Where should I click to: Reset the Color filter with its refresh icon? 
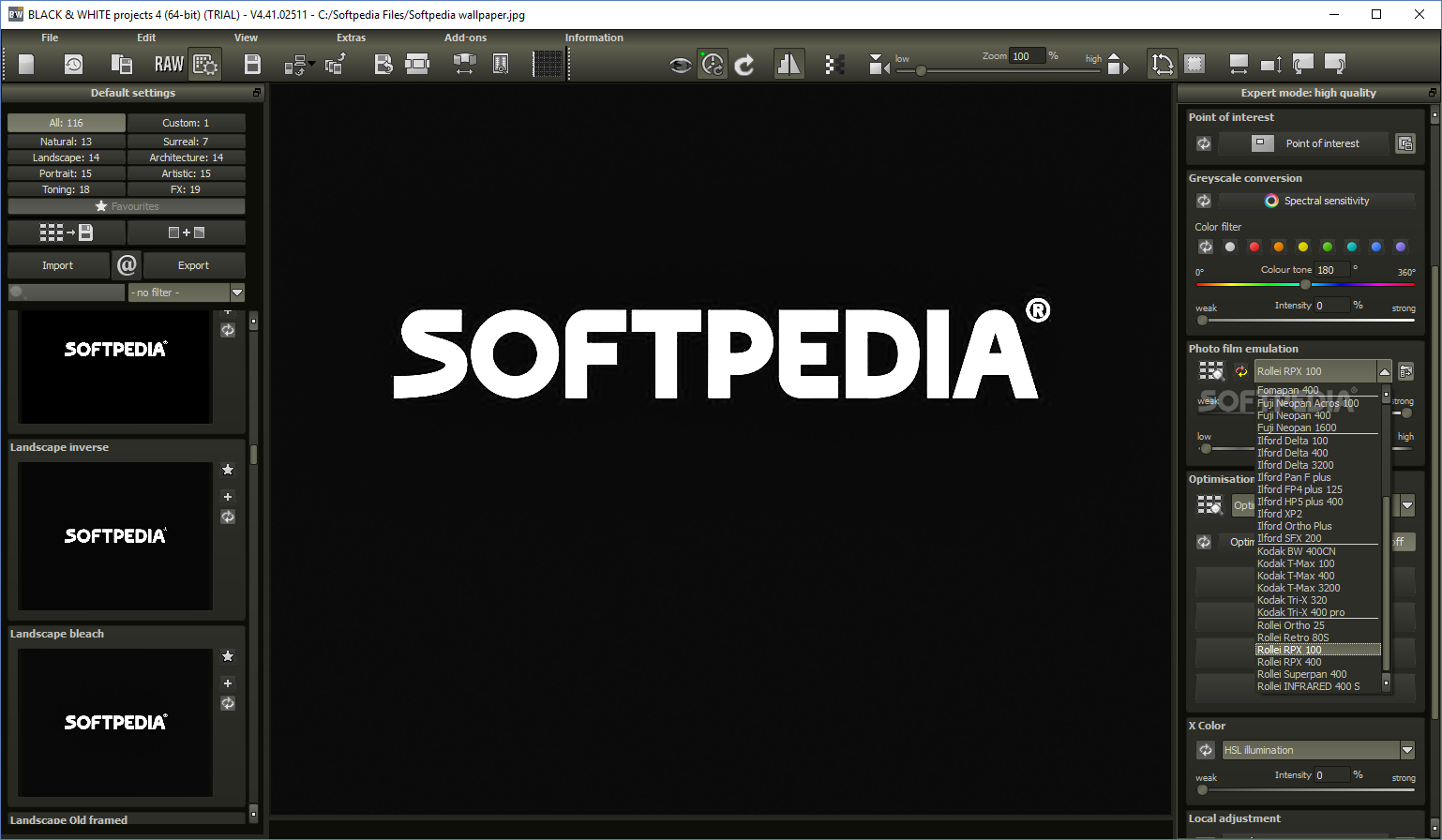tap(1206, 247)
